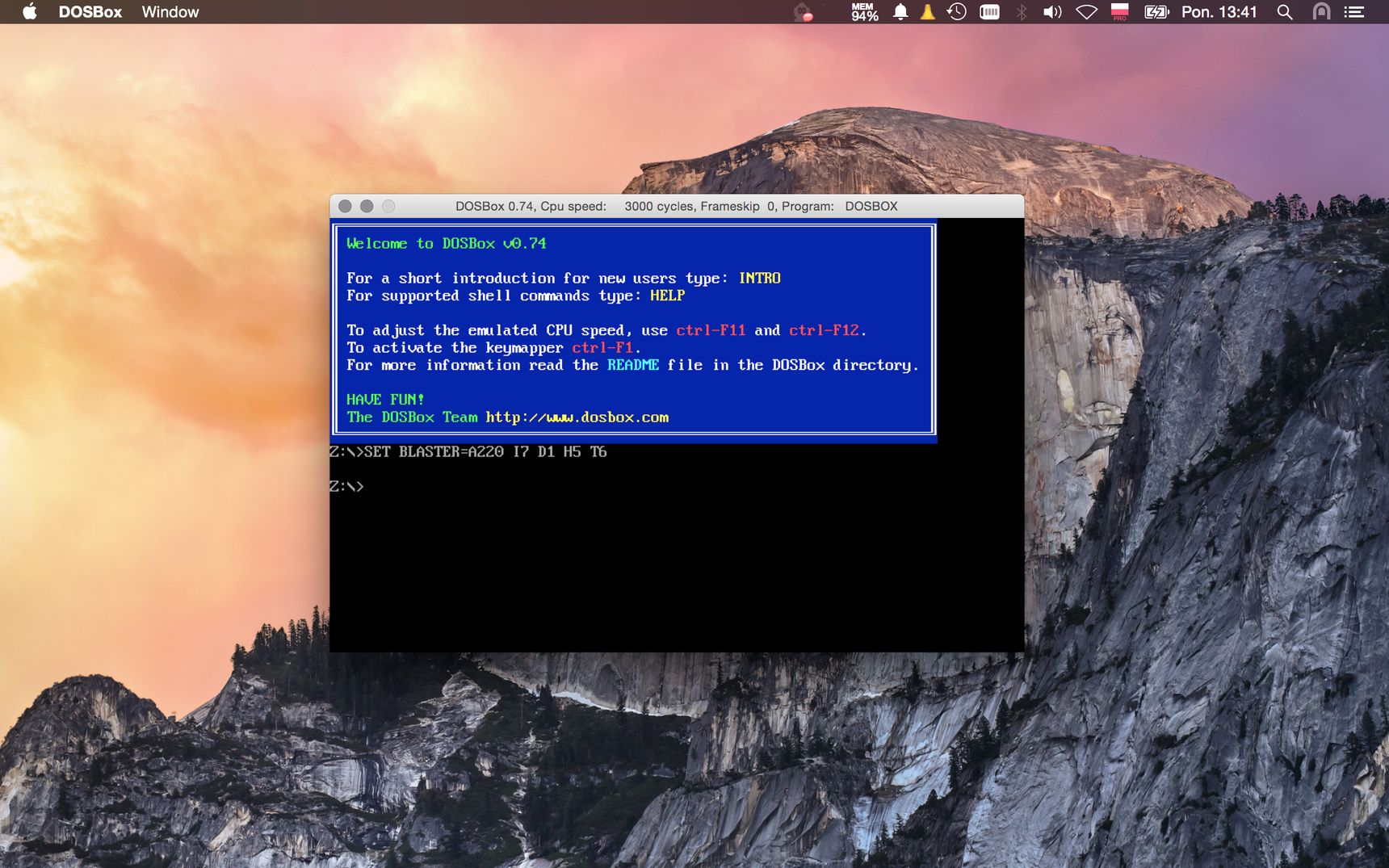Click 'The DOSBox Team' text
The width and height of the screenshot is (1389, 868).
412,417
